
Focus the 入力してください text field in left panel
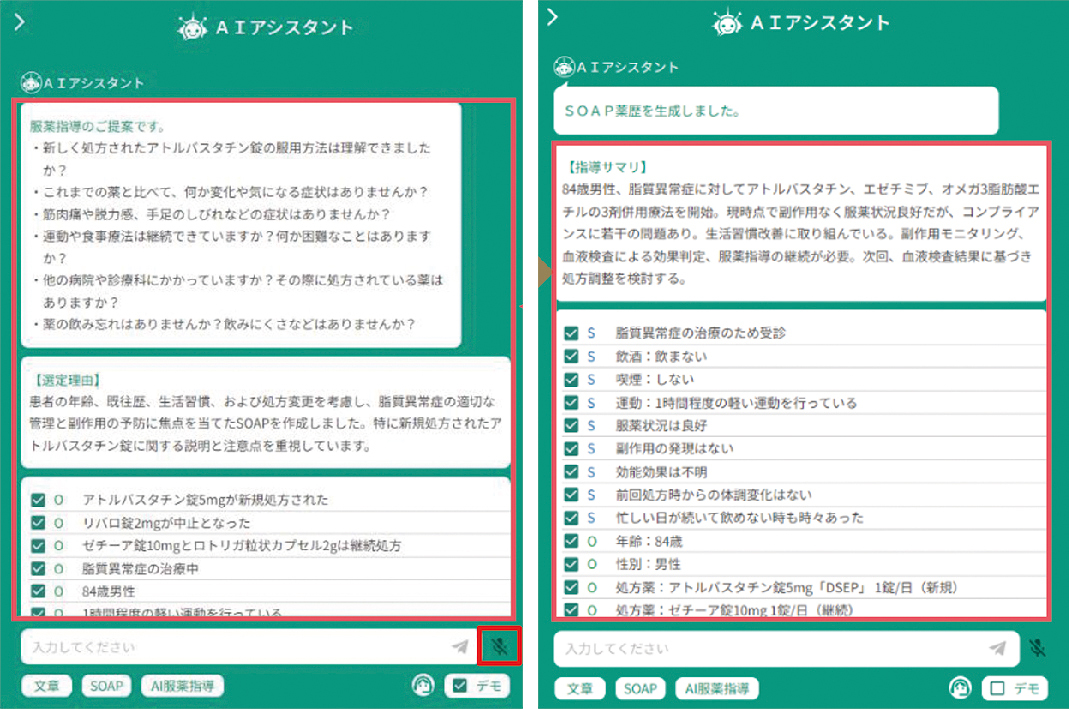click(x=235, y=647)
